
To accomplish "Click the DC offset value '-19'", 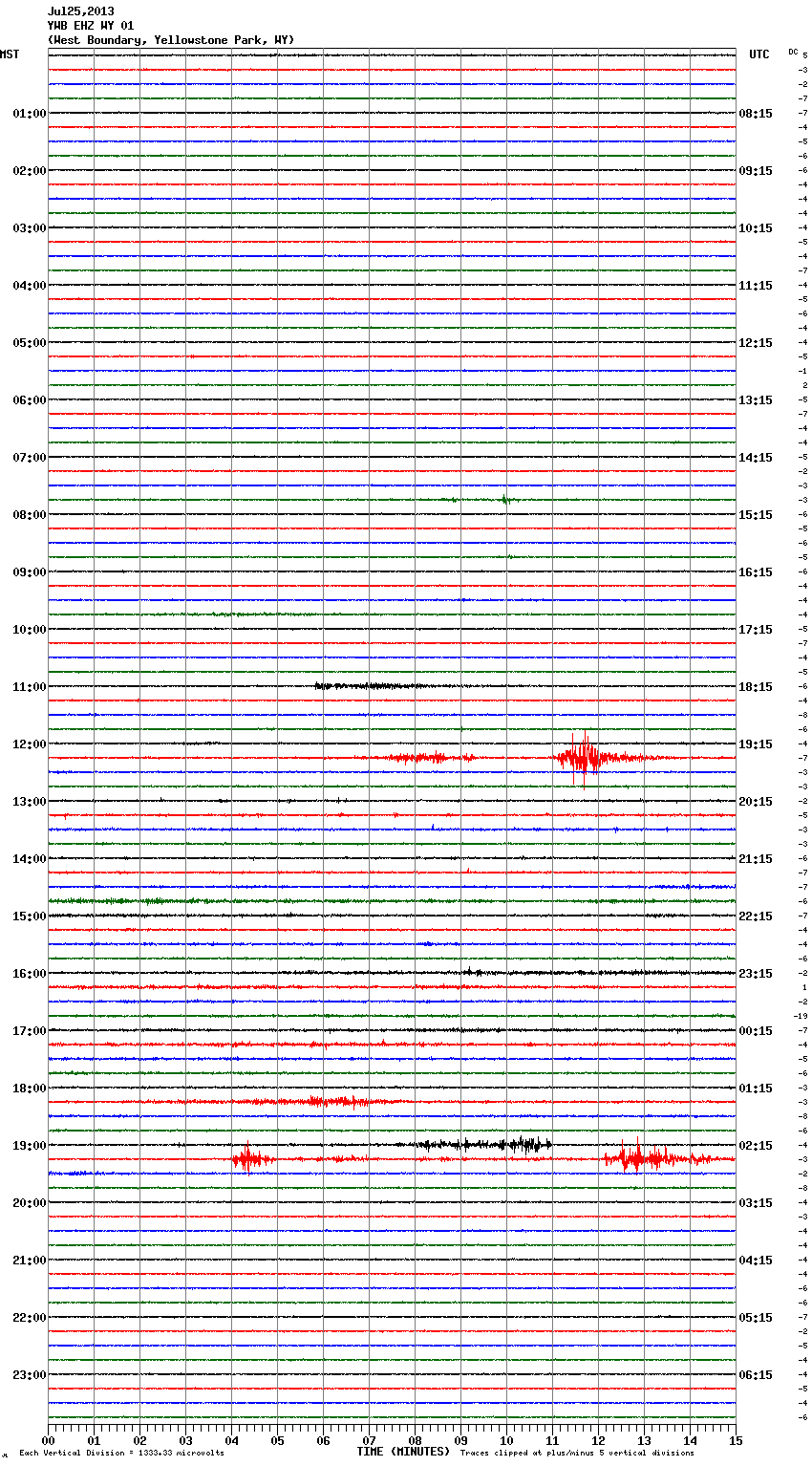I will (801, 1016).
